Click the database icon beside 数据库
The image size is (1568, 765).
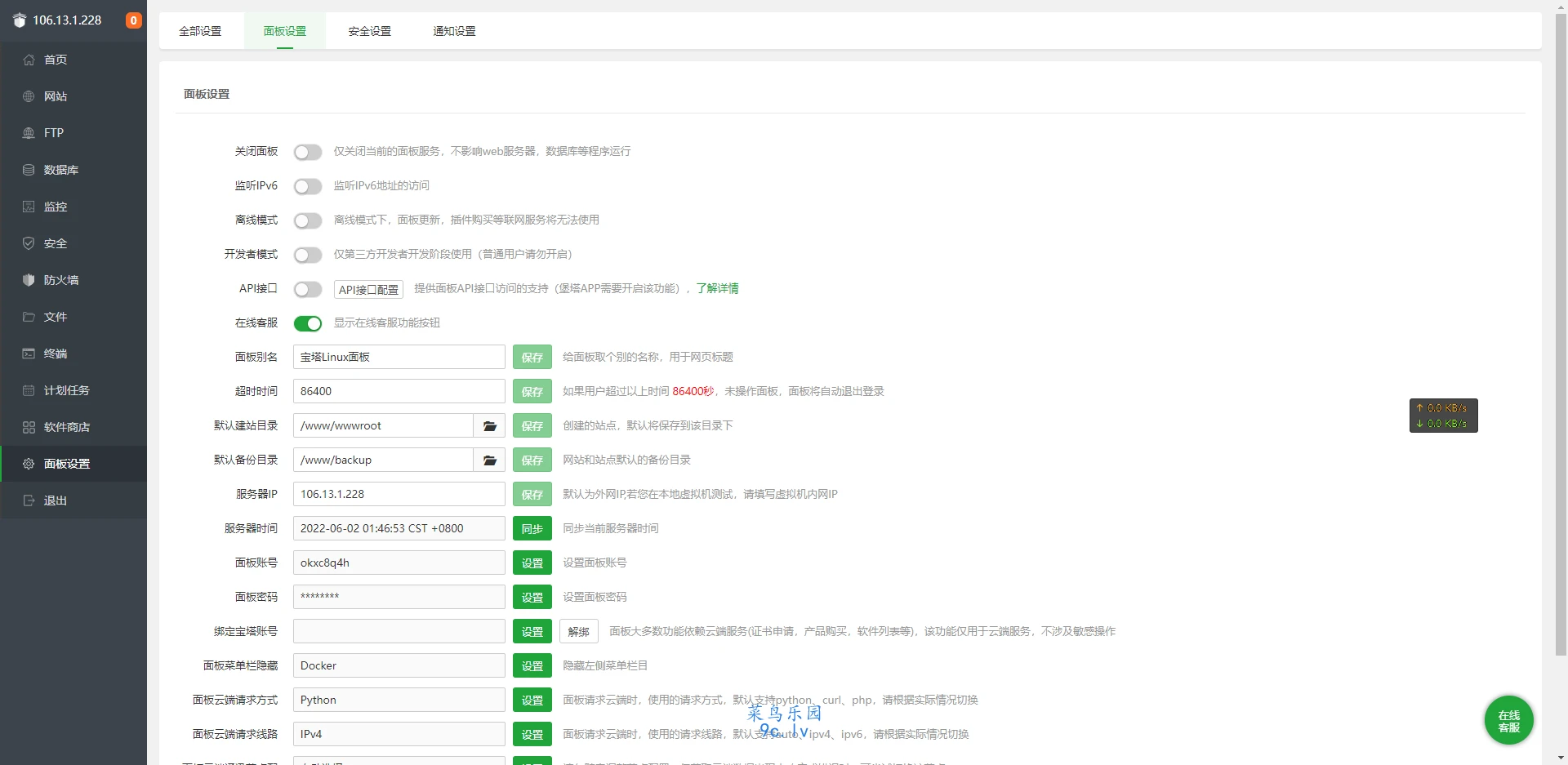(x=29, y=170)
